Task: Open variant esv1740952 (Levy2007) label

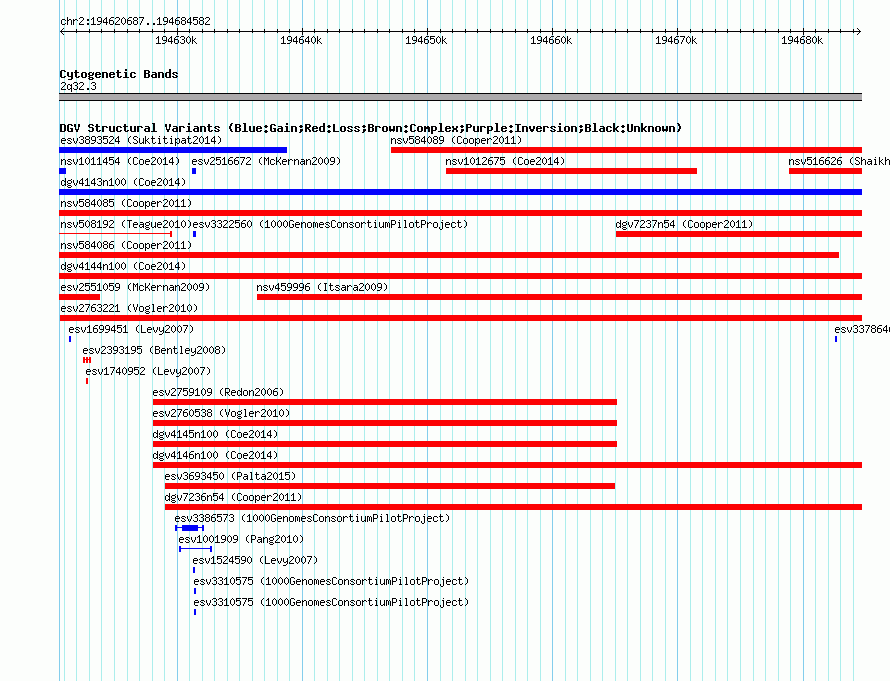Action: 148,371
